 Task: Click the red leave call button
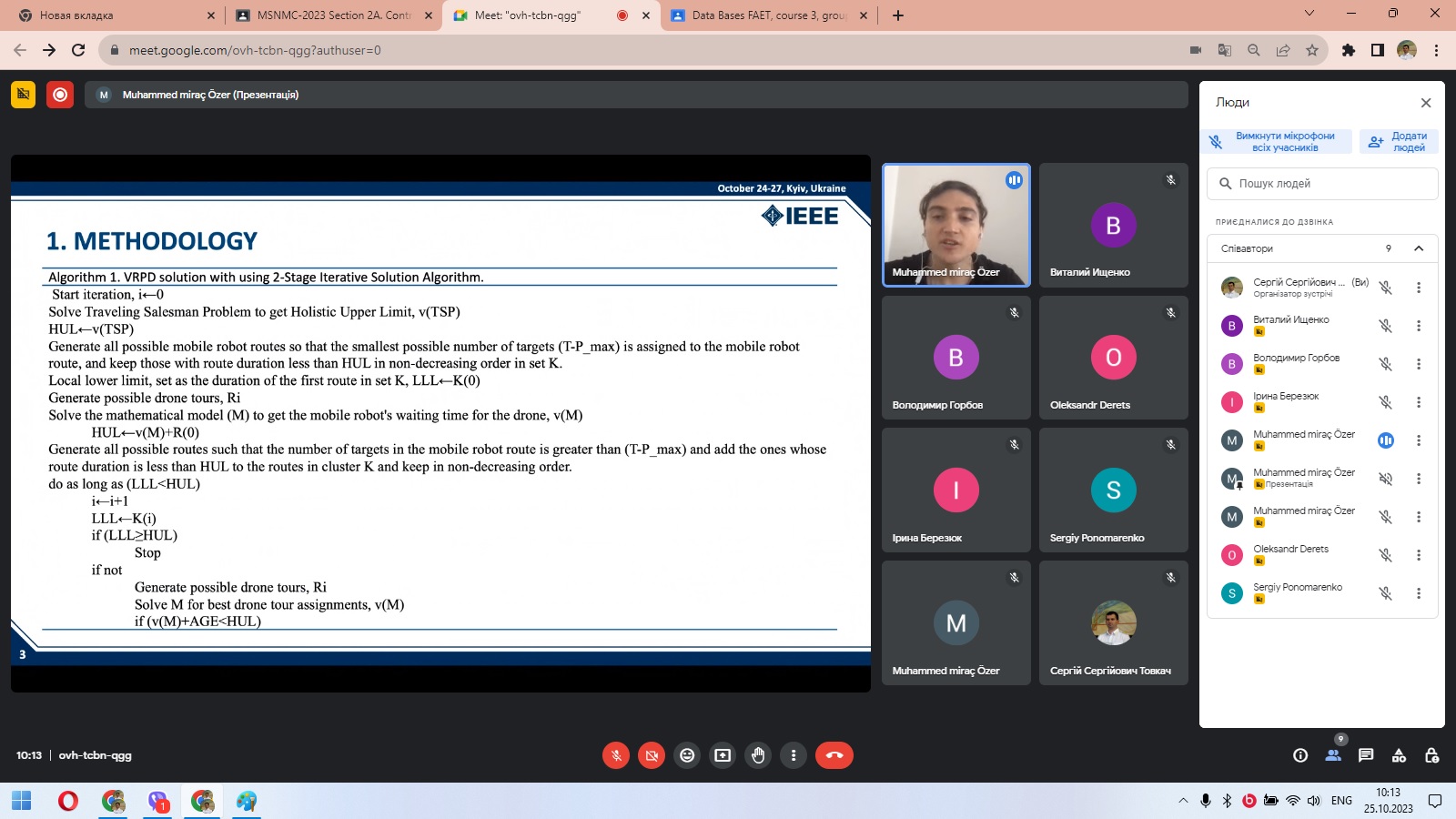coord(834,755)
